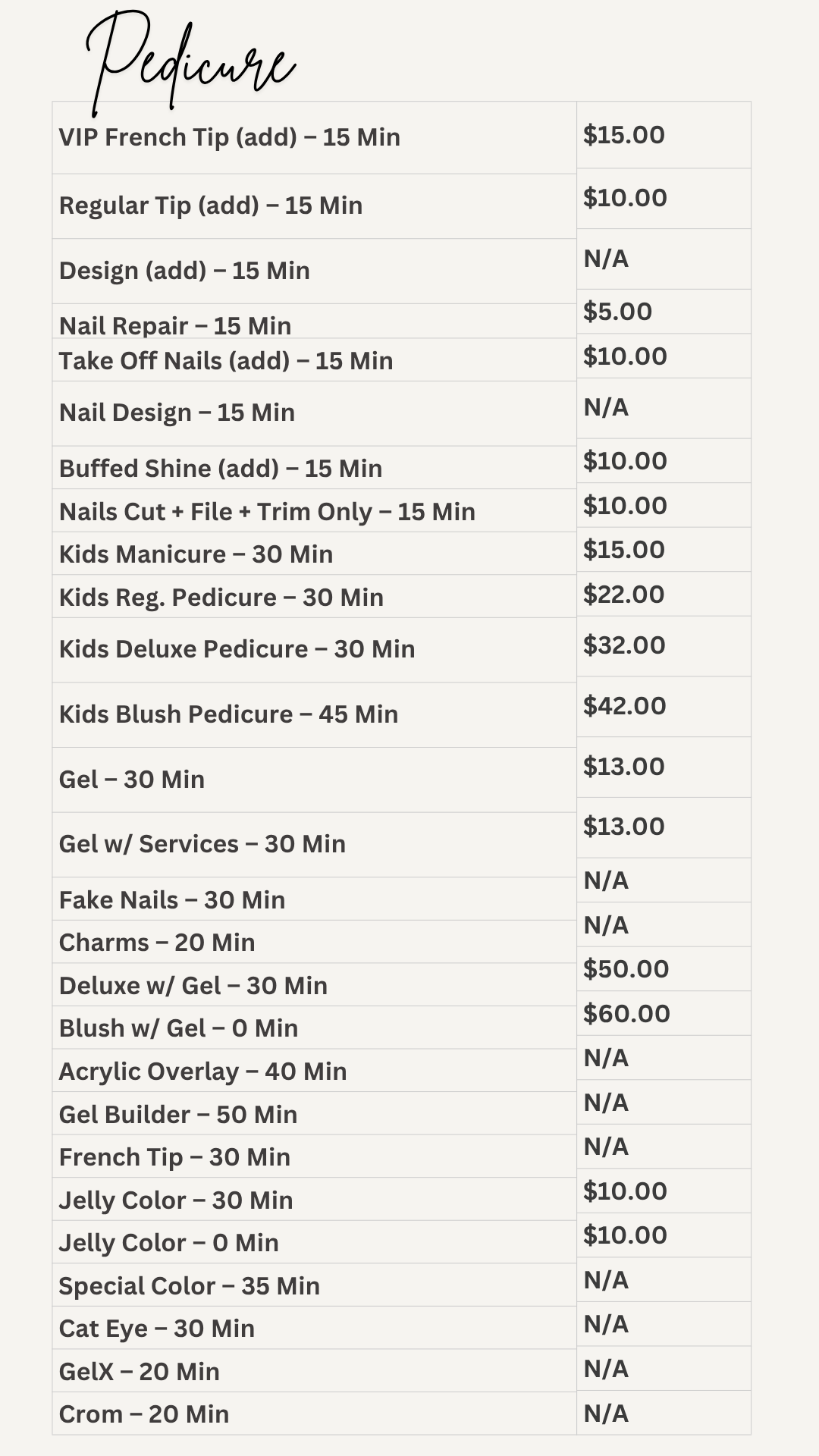
Task: Choose Kids Deluxe Pedicure – 30 Min
Action: [x=237, y=649]
